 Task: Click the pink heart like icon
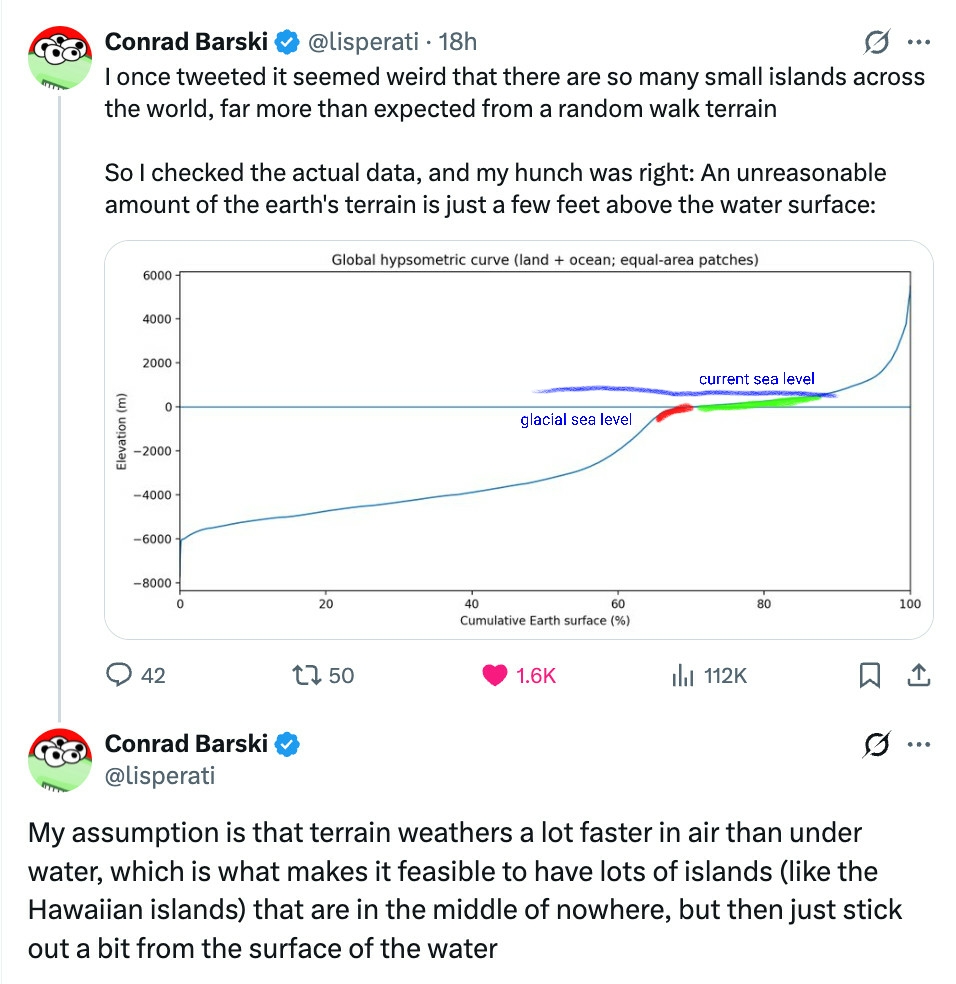(x=495, y=676)
